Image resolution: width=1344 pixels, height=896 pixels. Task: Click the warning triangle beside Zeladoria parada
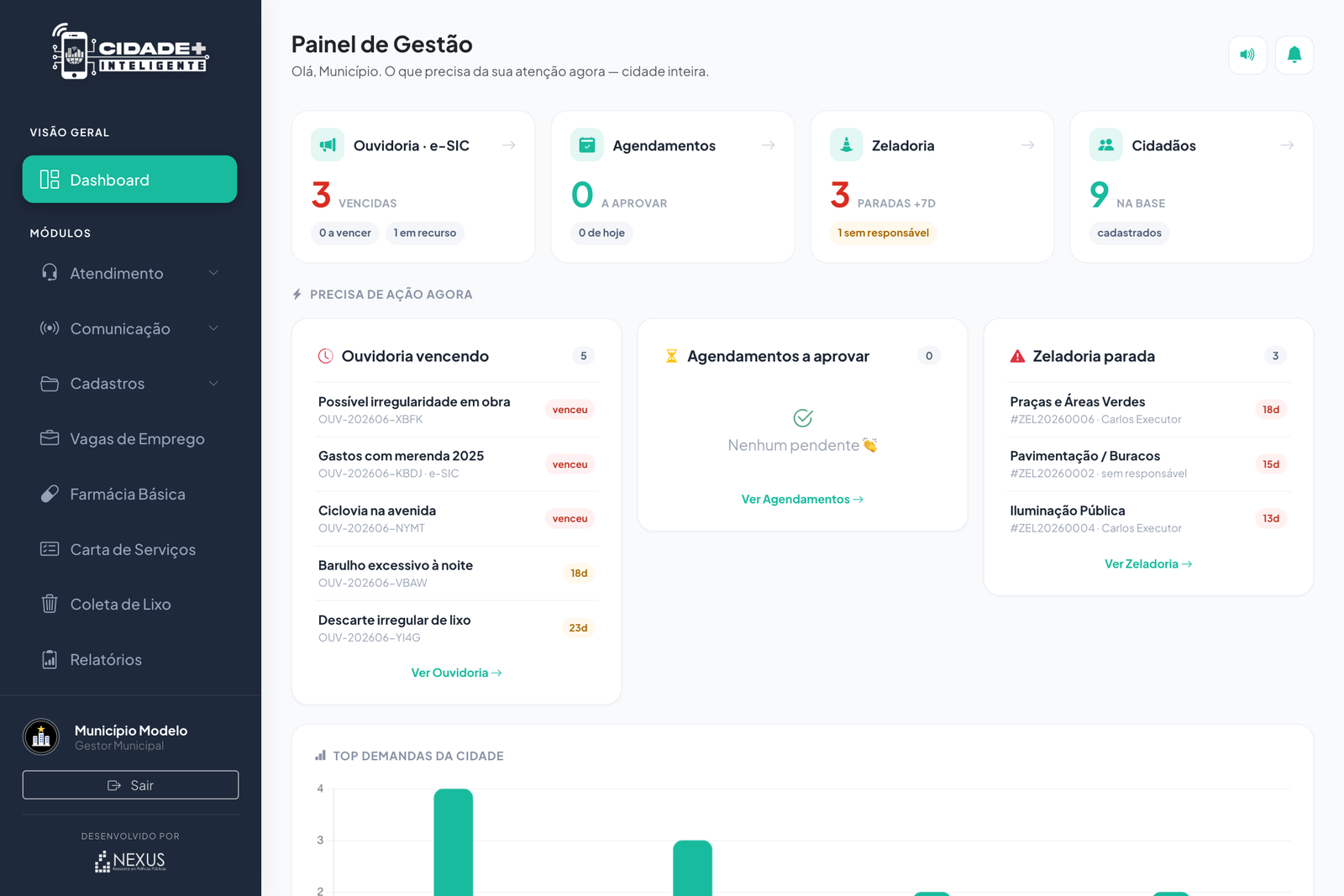coord(1017,356)
